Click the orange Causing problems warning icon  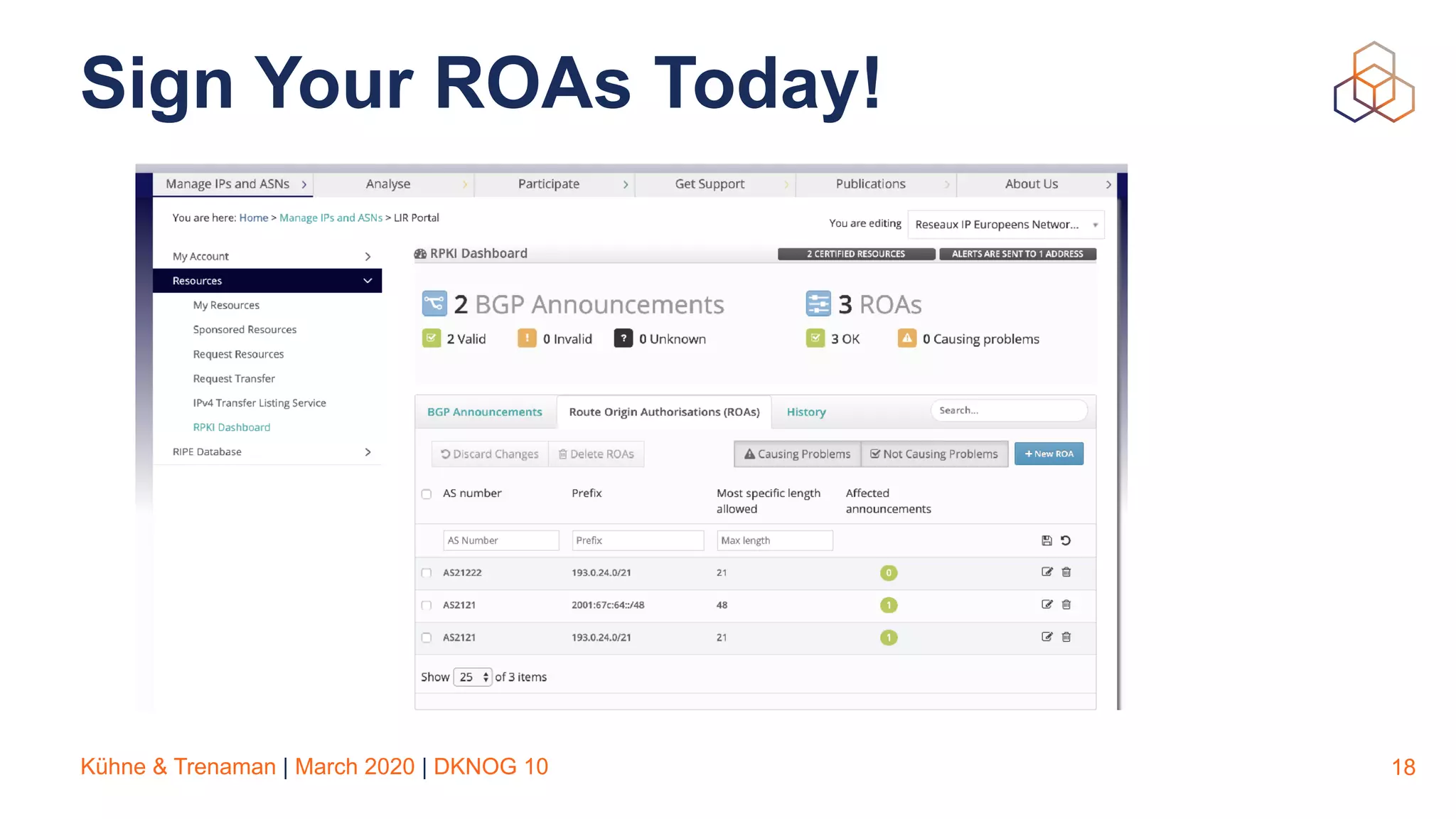point(907,338)
